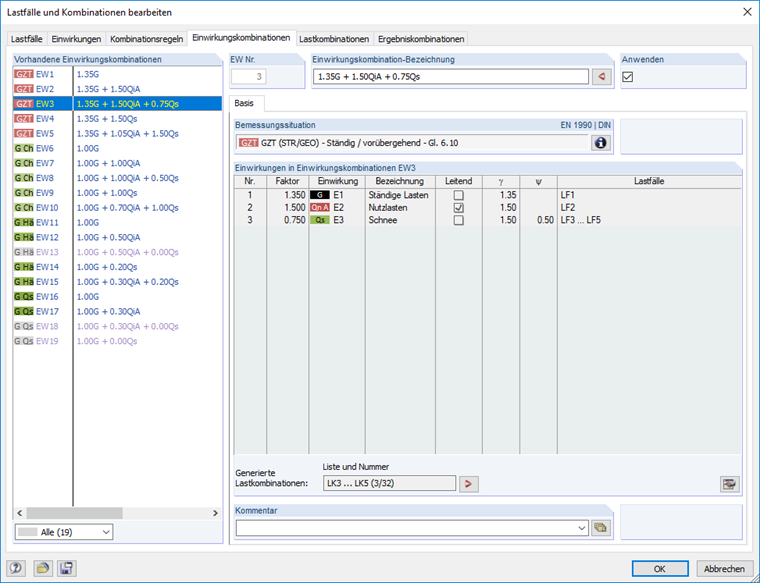Toggle Leitend checkbox for Schnee

click(x=459, y=220)
